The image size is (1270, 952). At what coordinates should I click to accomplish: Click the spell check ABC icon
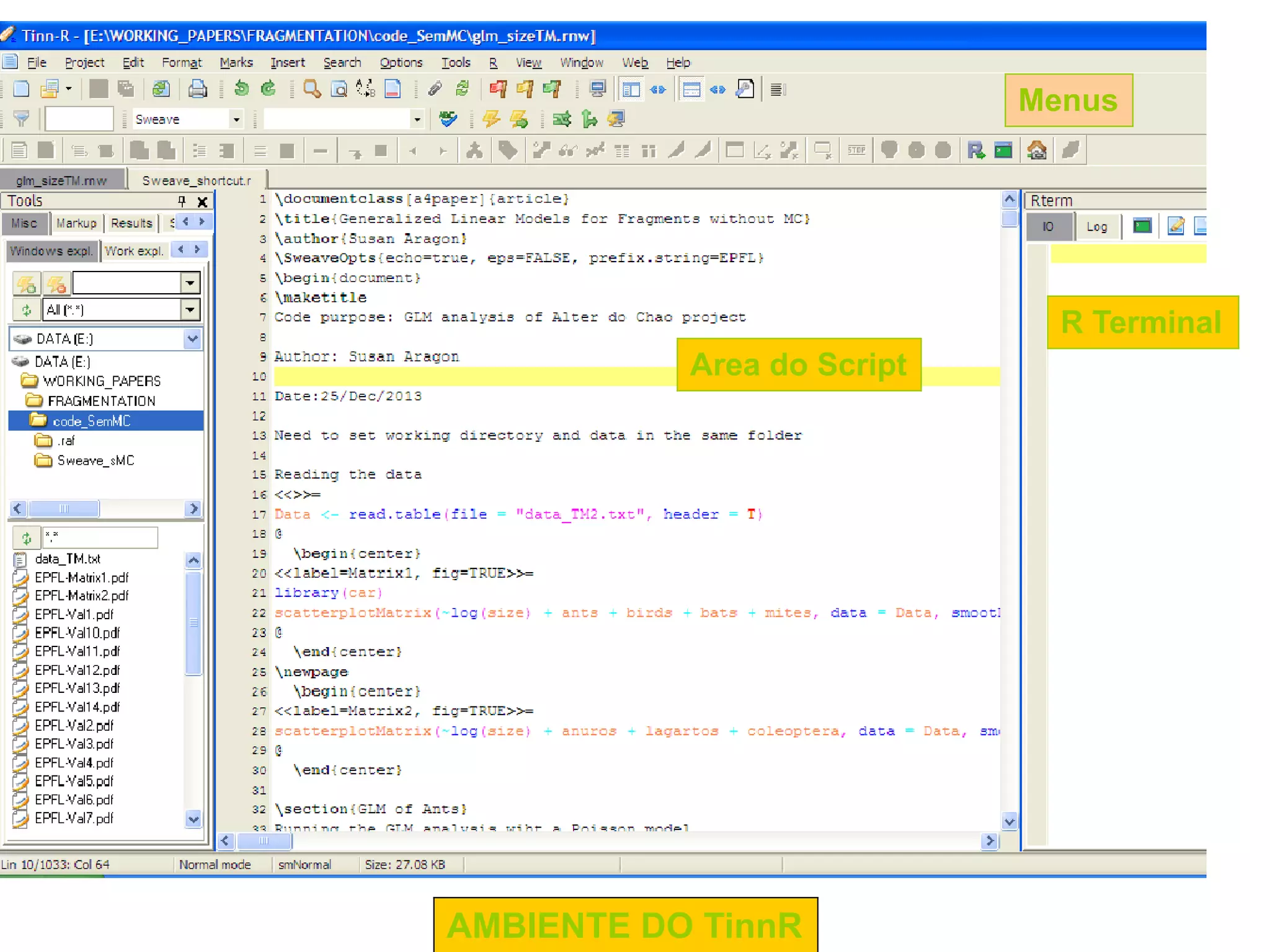pyautogui.click(x=448, y=118)
